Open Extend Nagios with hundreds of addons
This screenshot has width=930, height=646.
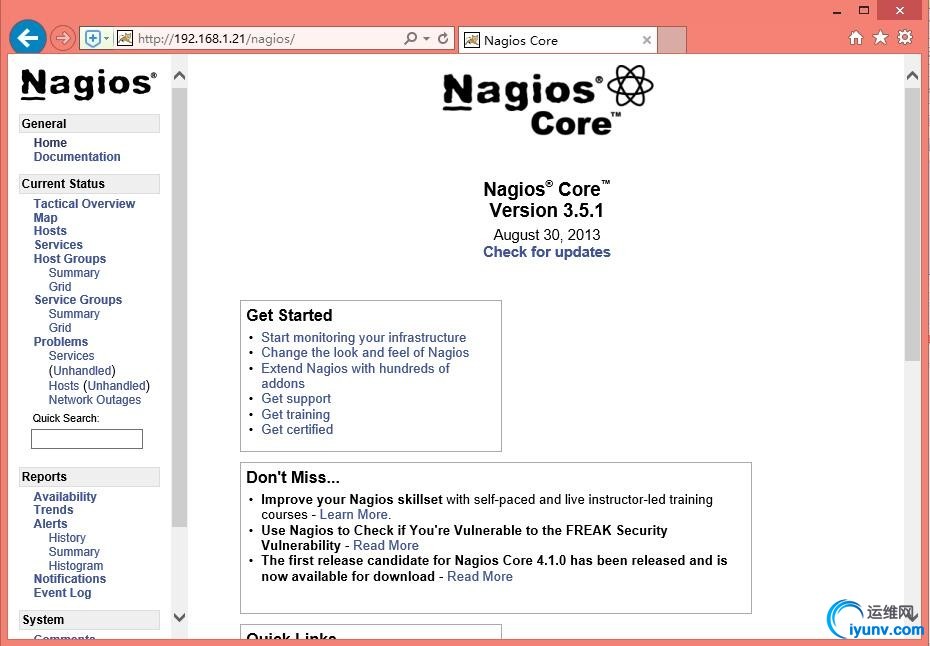click(x=355, y=375)
